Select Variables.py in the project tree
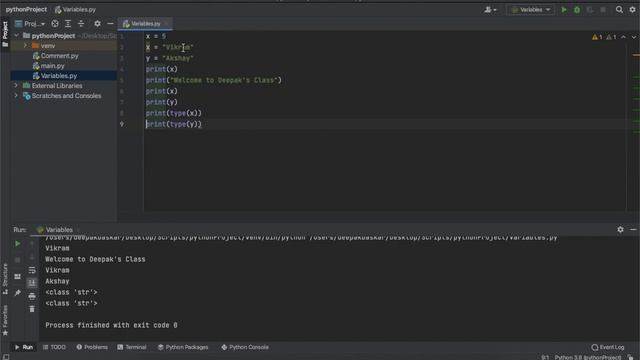Screen dimensions: 640x360 point(59,76)
